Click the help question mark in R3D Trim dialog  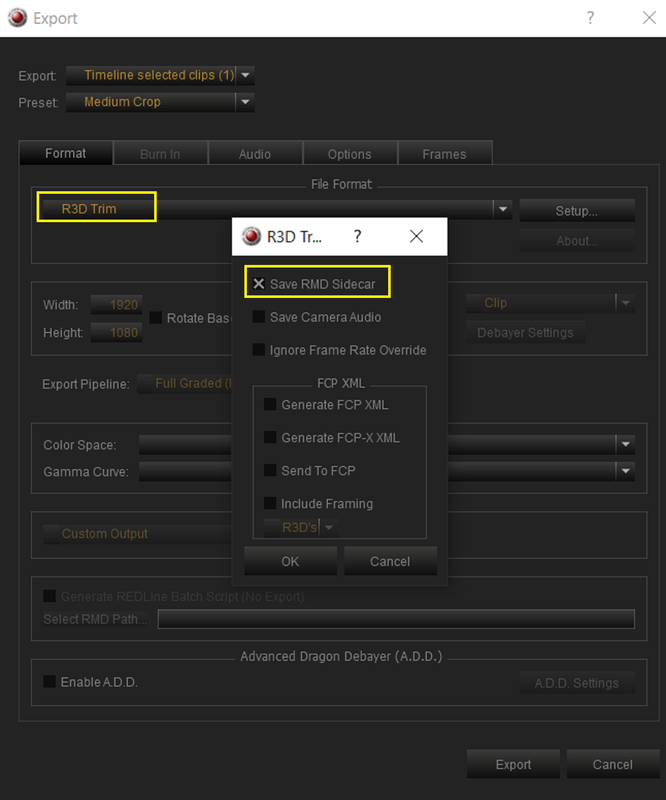click(x=357, y=236)
